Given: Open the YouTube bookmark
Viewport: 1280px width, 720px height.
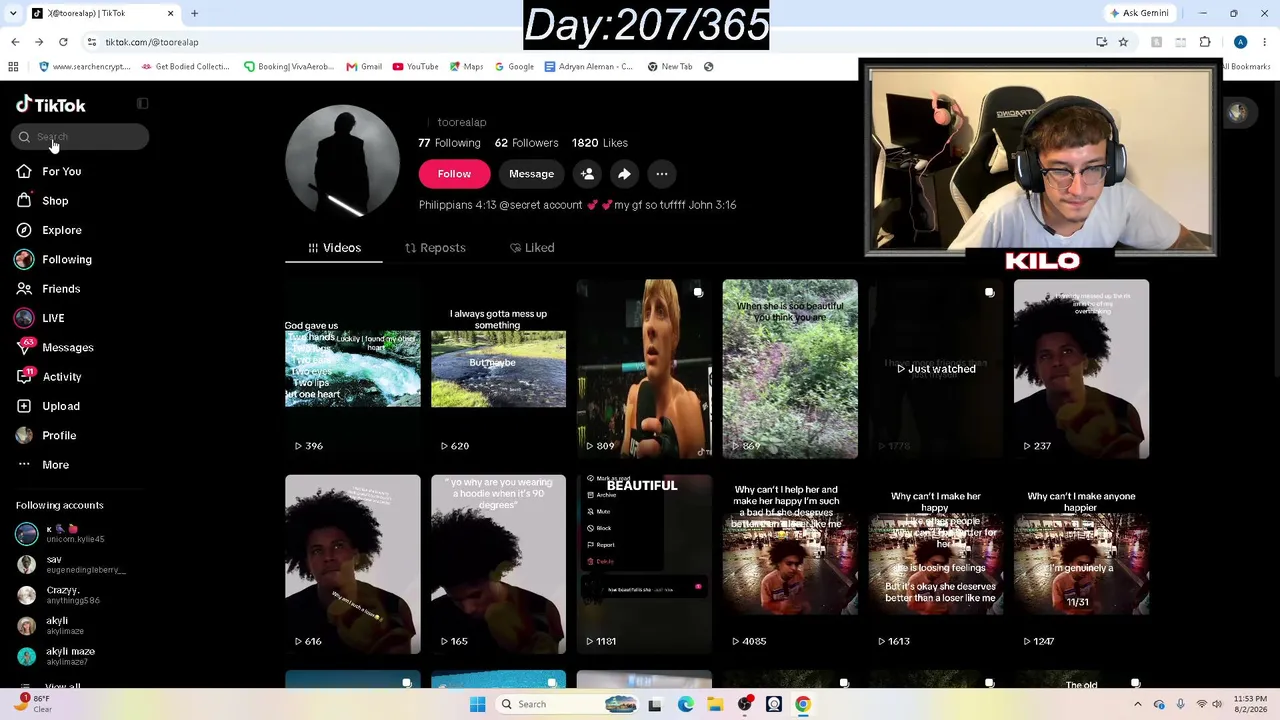Looking at the screenshot, I should tap(415, 67).
